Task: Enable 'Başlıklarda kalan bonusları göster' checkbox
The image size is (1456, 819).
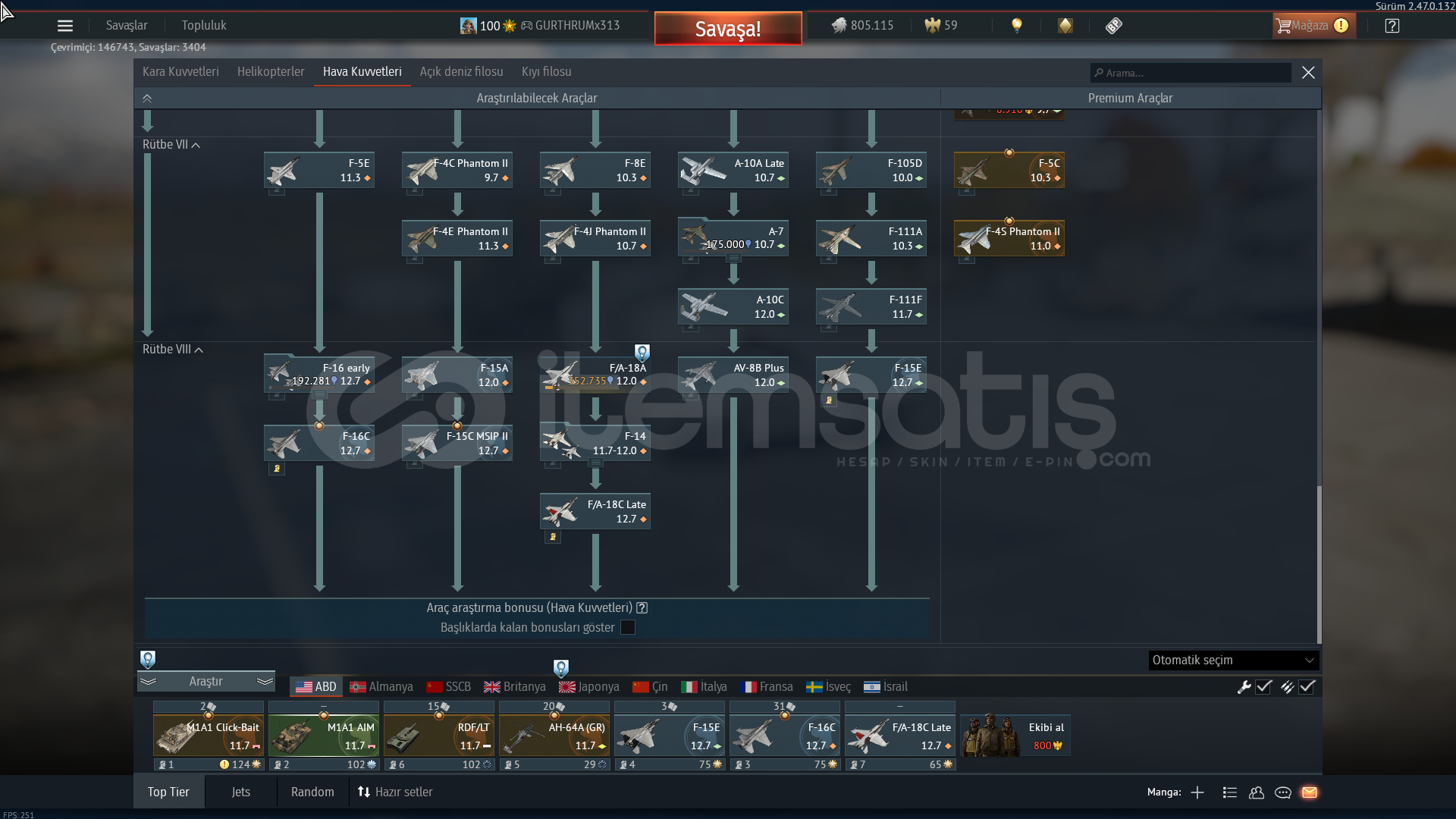Action: tap(628, 627)
